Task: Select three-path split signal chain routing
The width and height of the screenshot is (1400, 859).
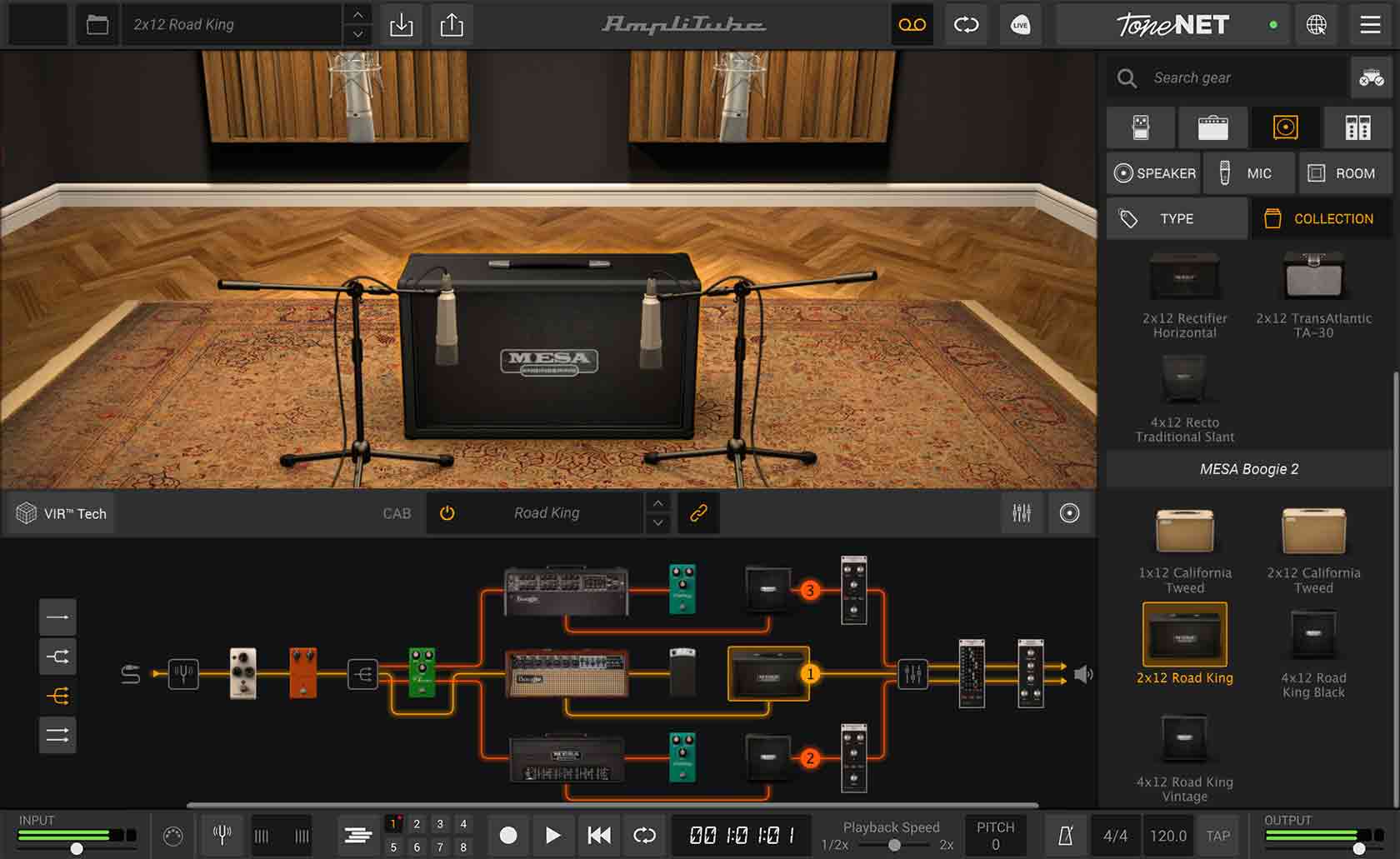Action: point(57,696)
